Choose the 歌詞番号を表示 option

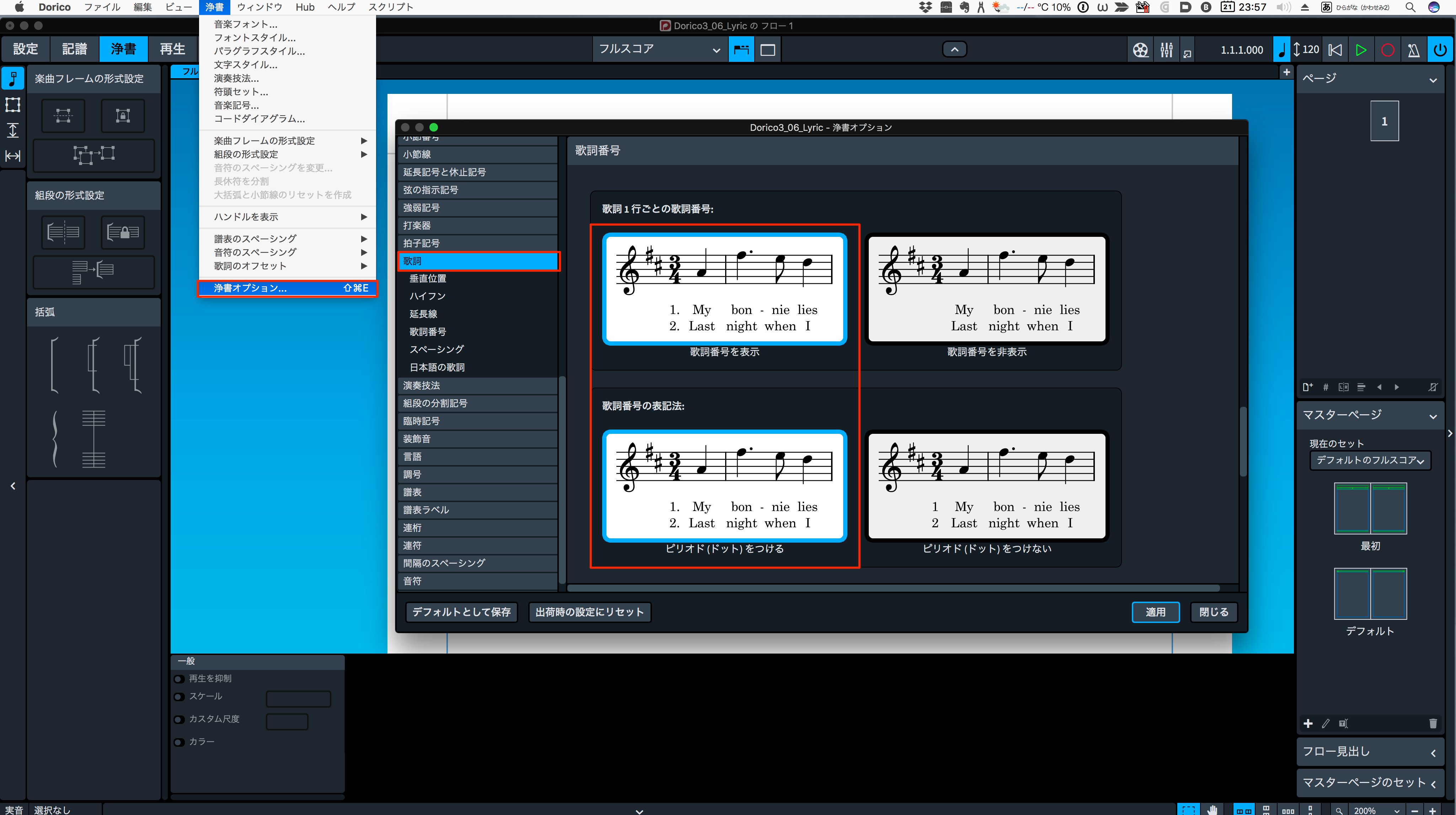pos(724,288)
